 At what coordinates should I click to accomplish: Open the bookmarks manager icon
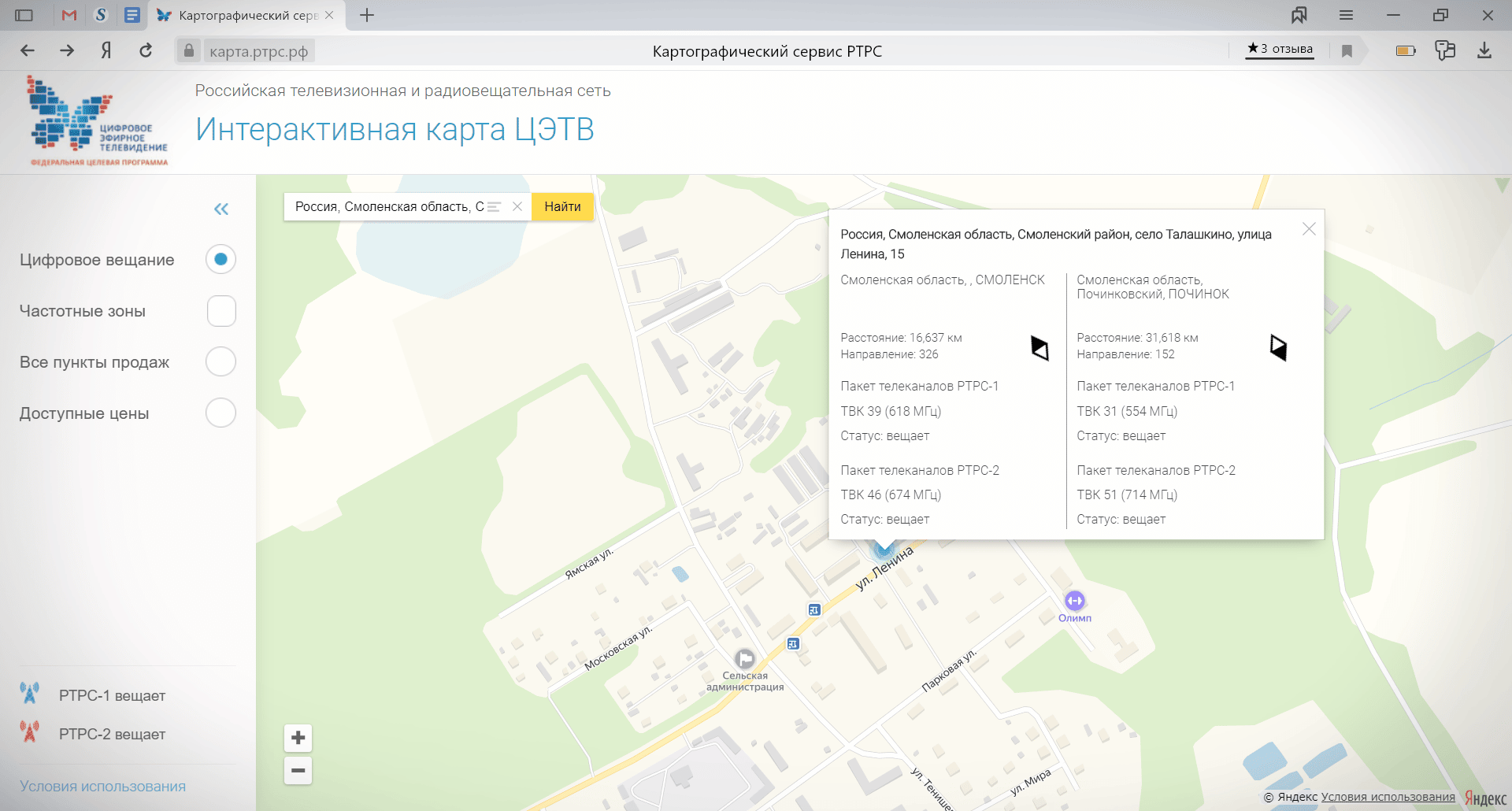click(x=1299, y=15)
